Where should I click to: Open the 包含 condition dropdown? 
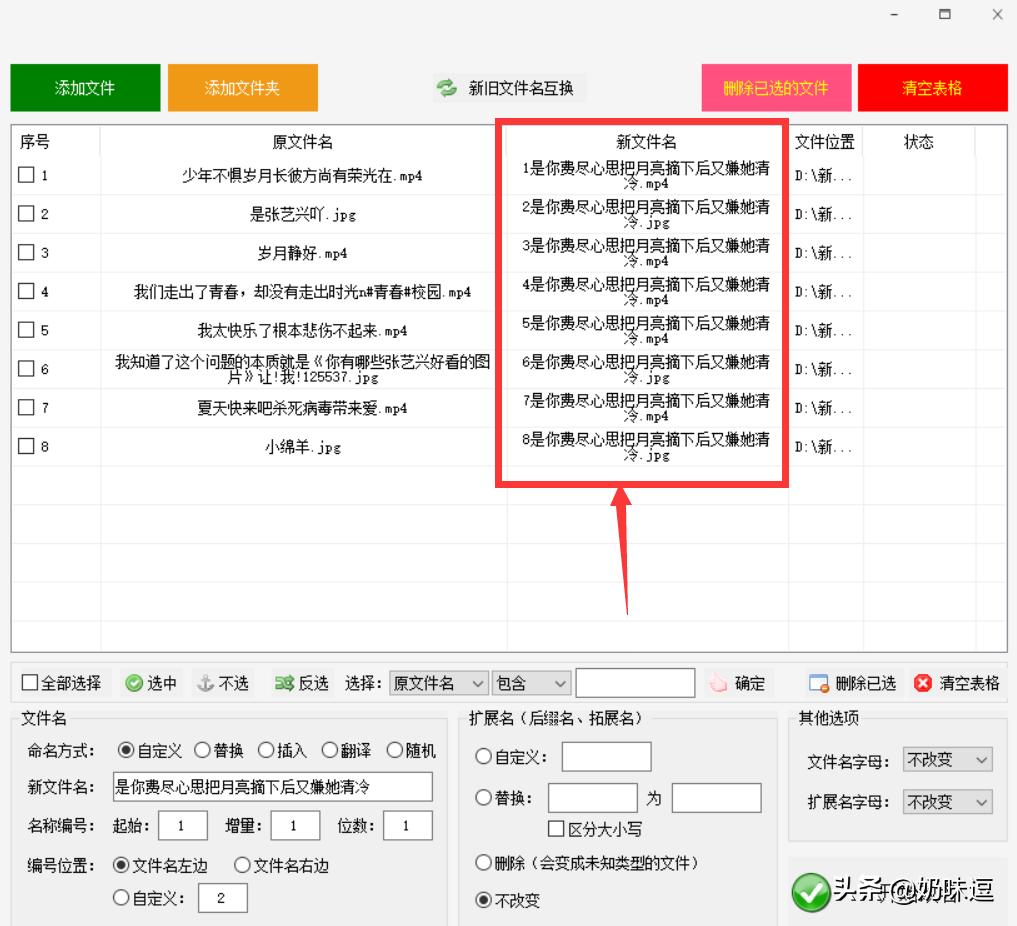tap(531, 683)
